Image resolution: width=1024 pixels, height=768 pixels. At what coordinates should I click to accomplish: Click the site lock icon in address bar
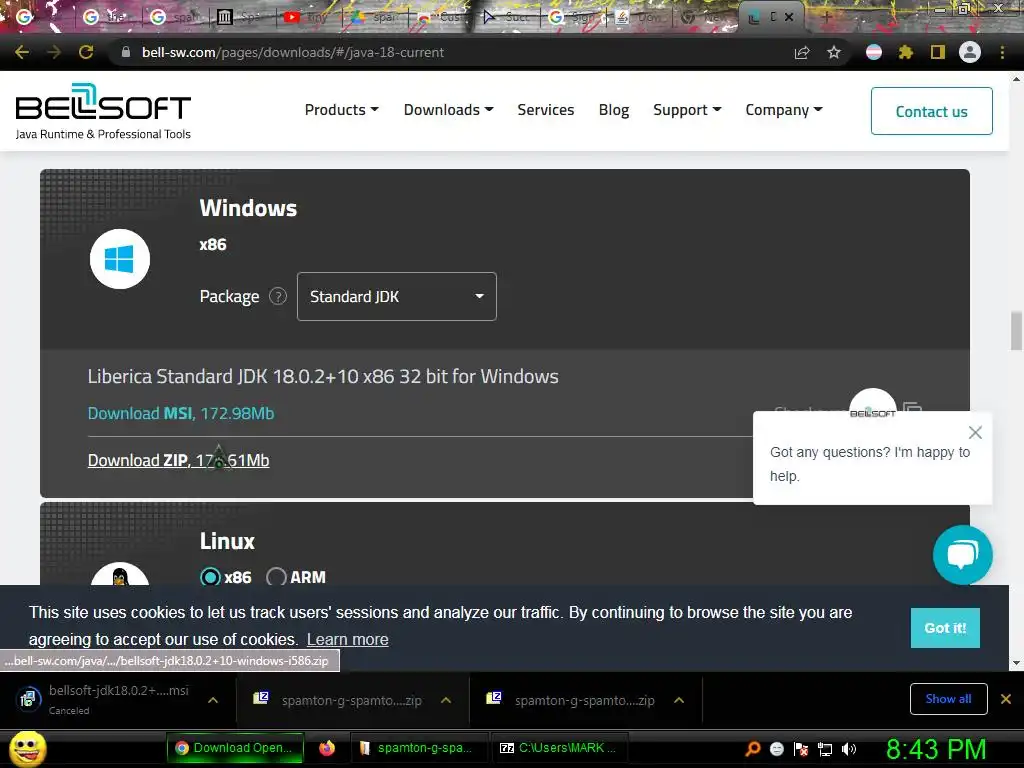pos(126,52)
